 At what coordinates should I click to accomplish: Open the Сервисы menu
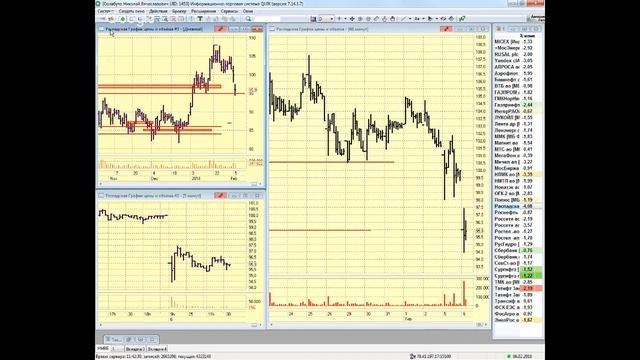[229, 11]
